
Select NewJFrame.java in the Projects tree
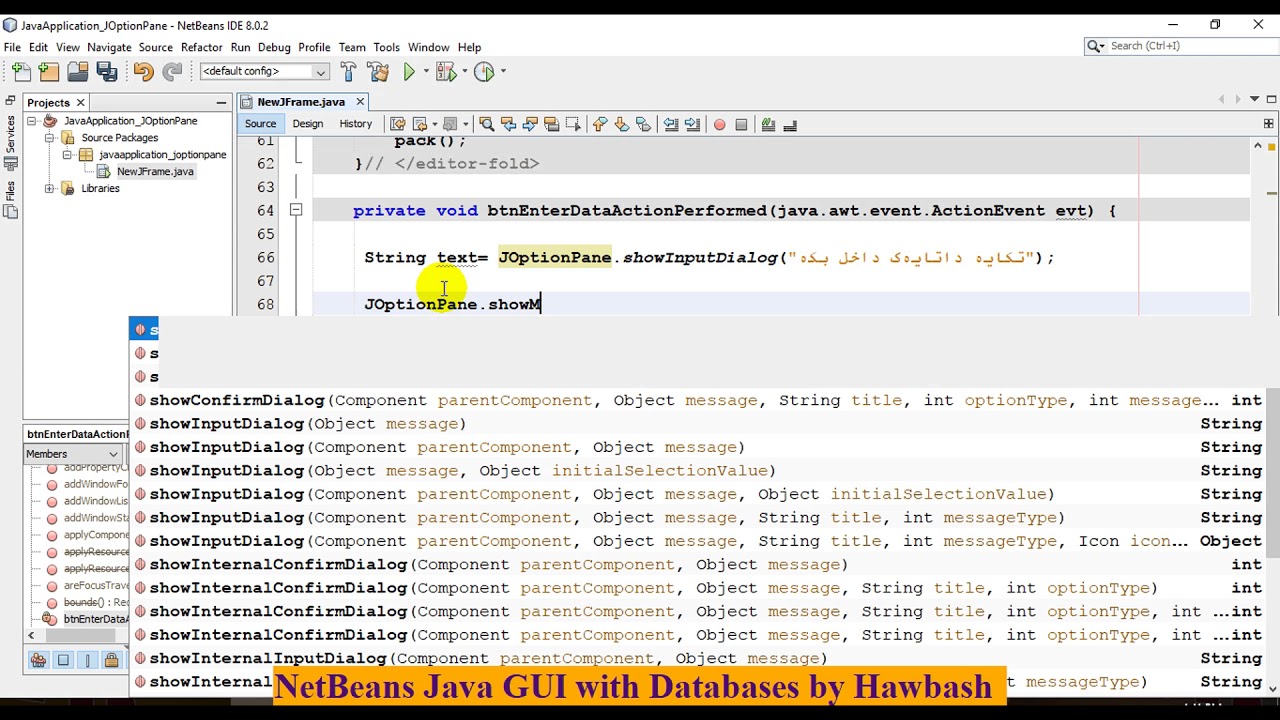(x=155, y=172)
